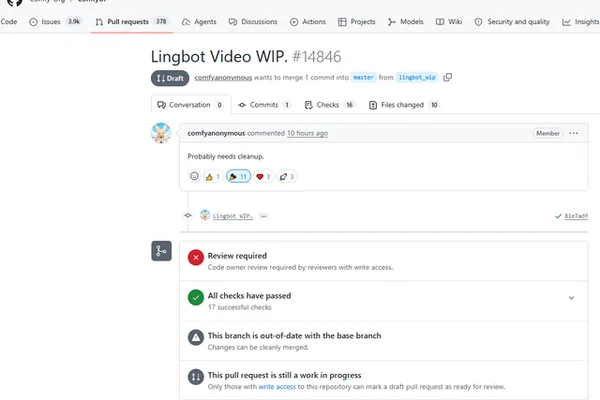Open the add reaction smiley picker
Viewport: 600px width, 400px height.
[x=194, y=176]
